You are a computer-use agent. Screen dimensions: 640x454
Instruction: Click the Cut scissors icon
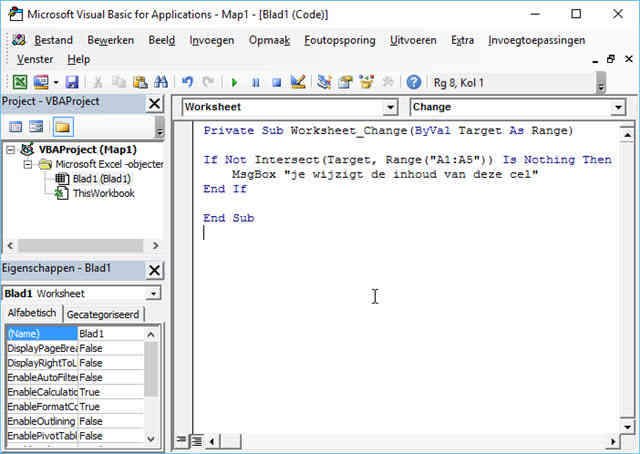click(x=98, y=82)
